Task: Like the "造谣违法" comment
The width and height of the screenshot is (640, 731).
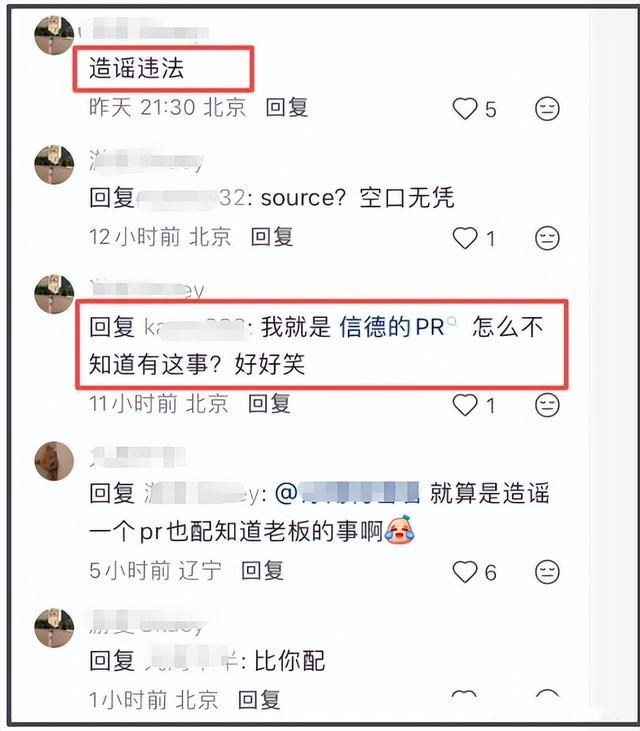Action: tap(465, 109)
